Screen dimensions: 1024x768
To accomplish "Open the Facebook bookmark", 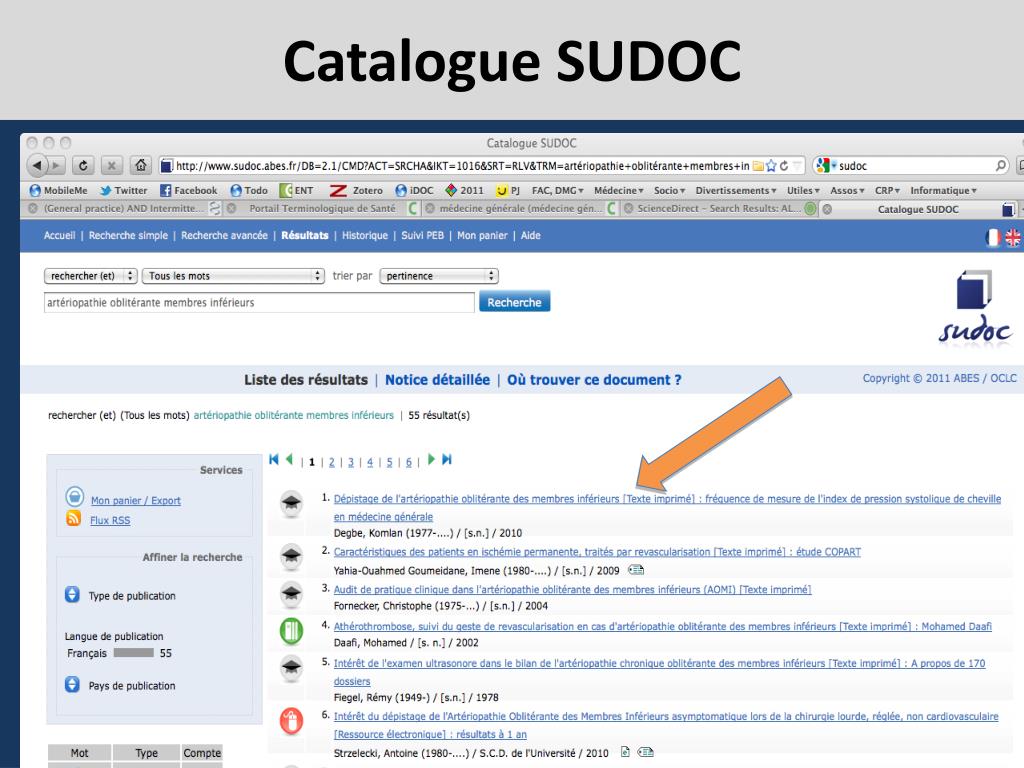I will coord(189,190).
